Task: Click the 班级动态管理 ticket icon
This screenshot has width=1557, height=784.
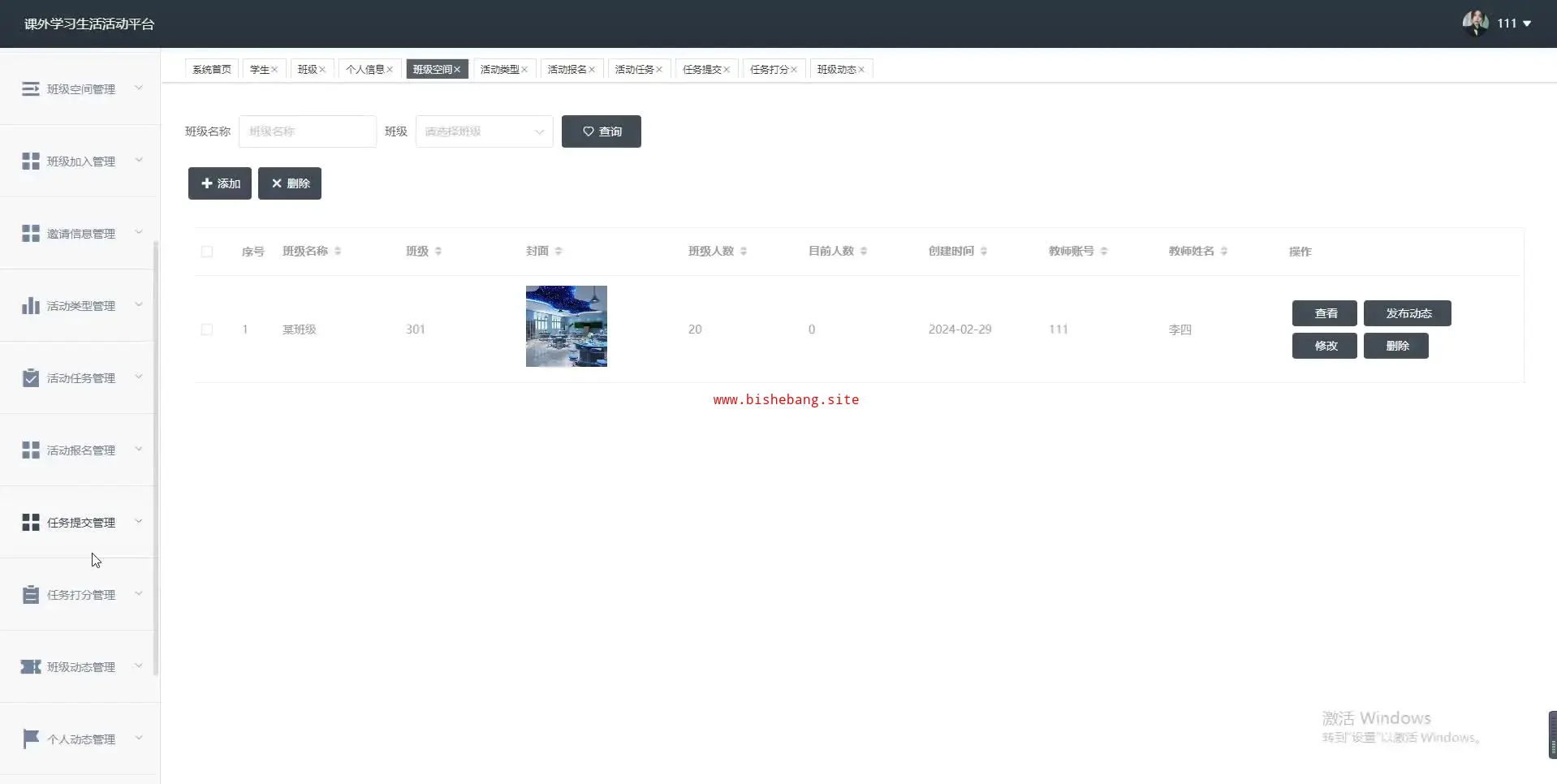Action: [30, 667]
